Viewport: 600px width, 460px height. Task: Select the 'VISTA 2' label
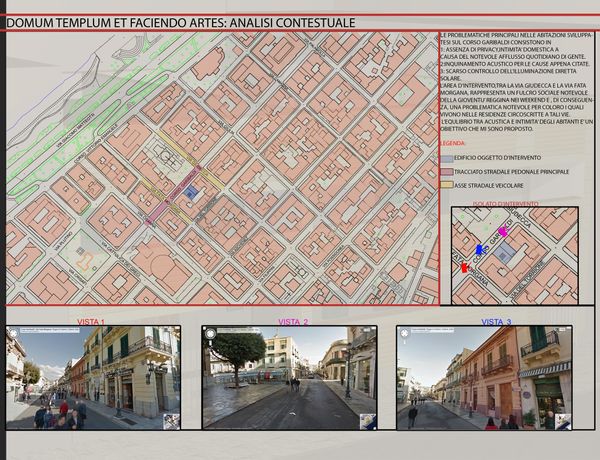click(292, 321)
